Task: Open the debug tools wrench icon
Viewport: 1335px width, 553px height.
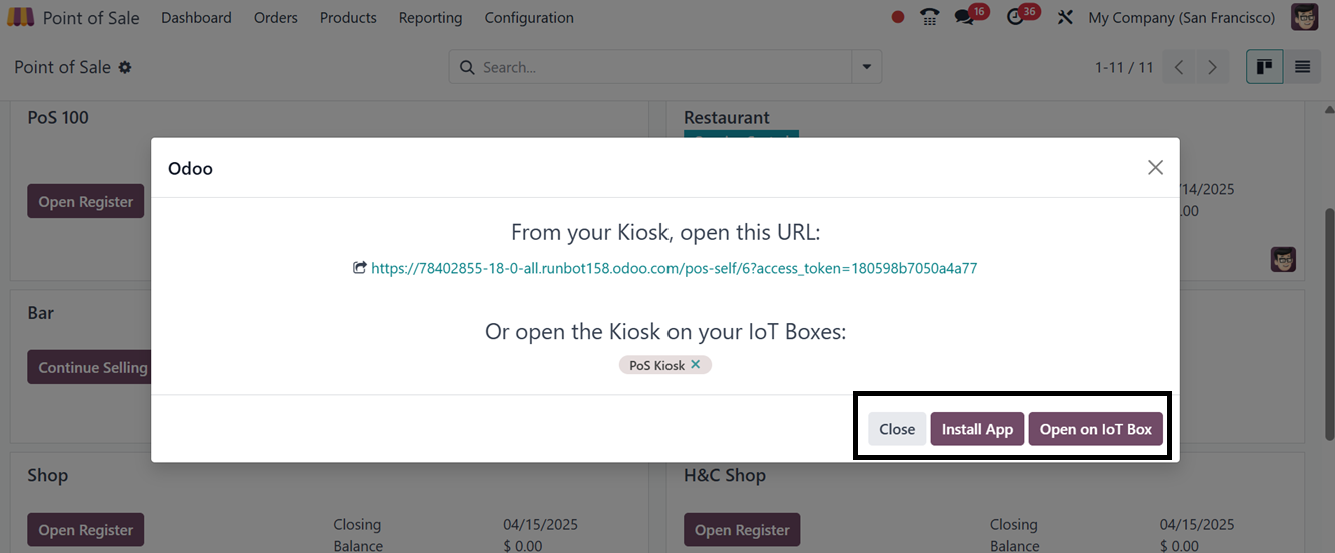Action: point(1064,17)
